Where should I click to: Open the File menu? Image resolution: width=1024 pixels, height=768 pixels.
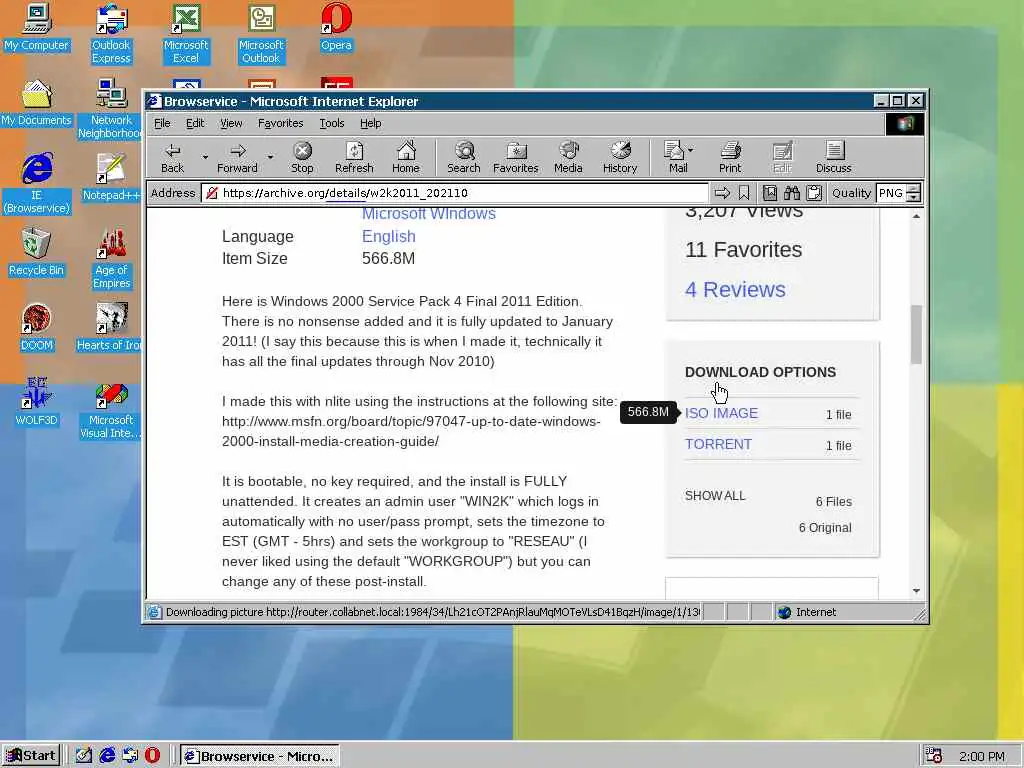pos(162,123)
